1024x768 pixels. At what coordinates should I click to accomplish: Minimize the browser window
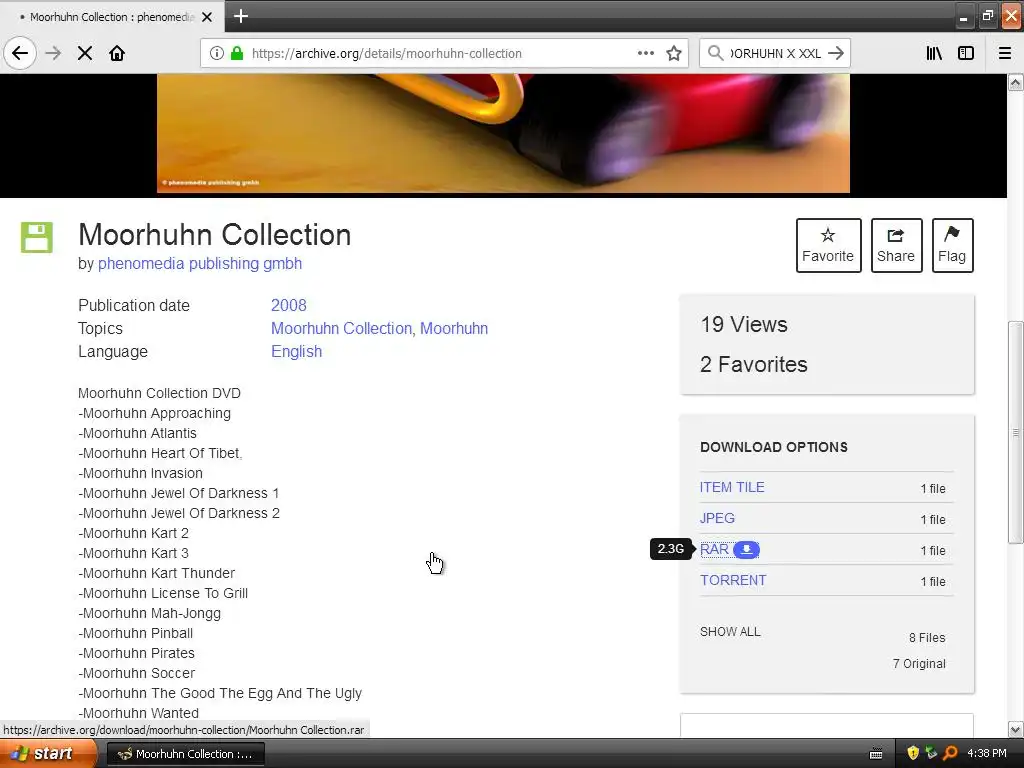[963, 16]
